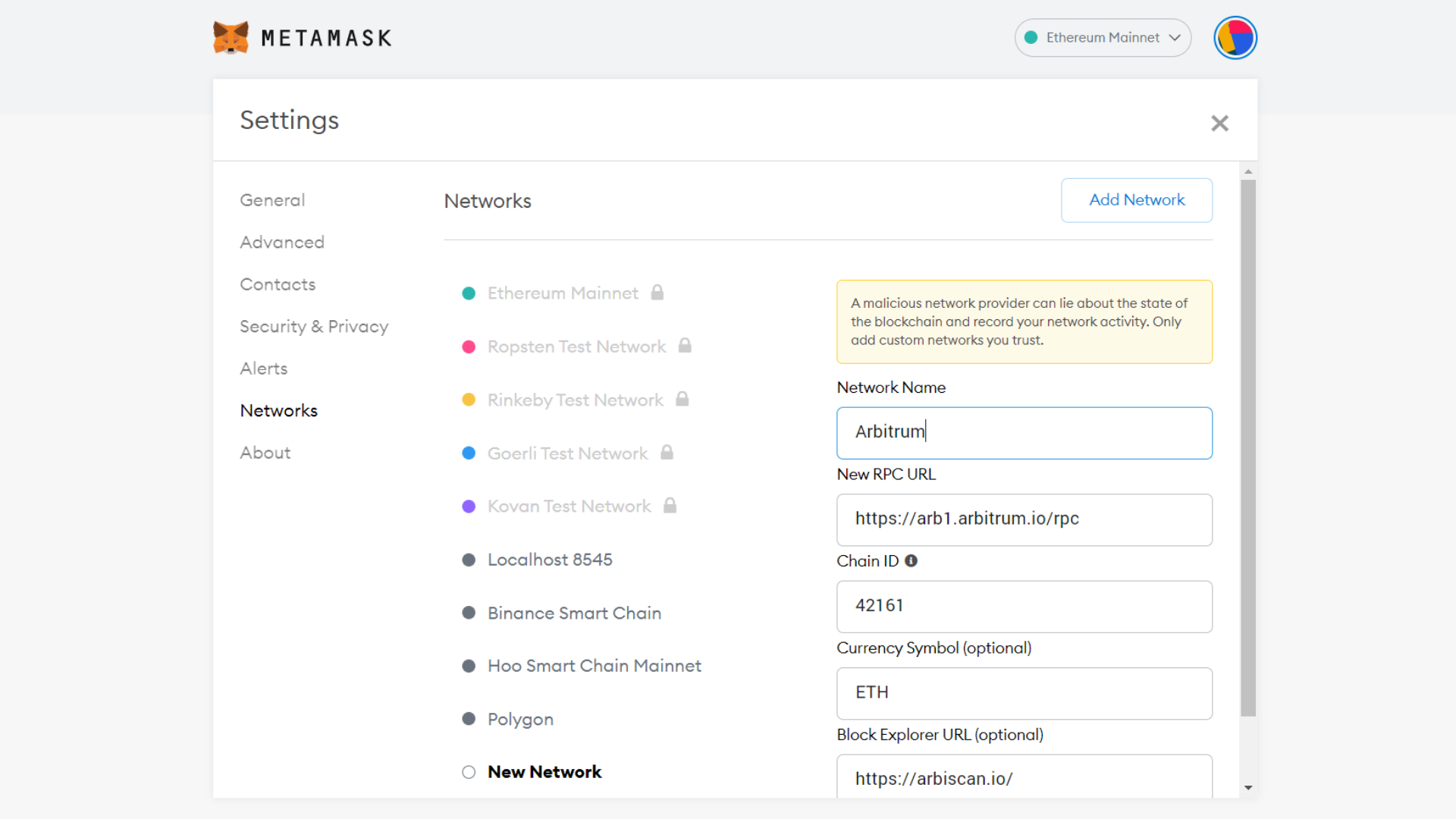1456x819 pixels.
Task: Click the New RPC URL input field
Action: 1024,519
